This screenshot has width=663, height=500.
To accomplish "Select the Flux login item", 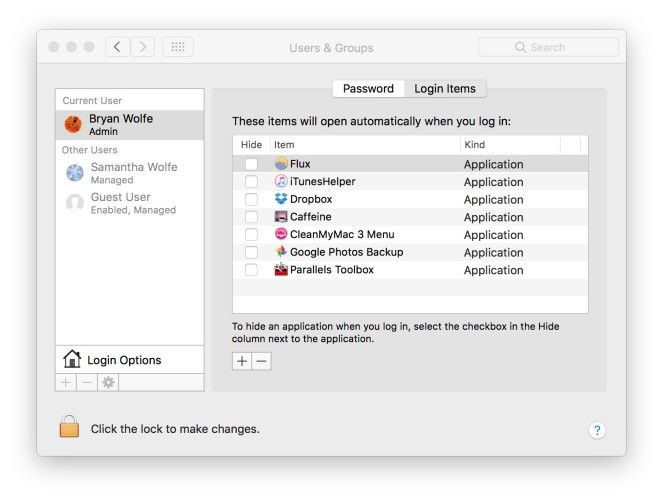I will click(x=300, y=164).
